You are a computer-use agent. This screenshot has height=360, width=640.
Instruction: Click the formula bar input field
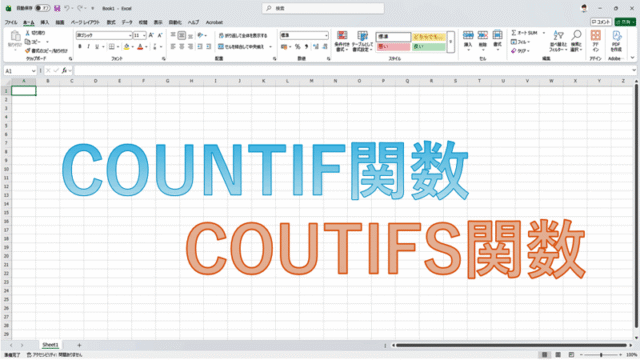tap(353, 71)
